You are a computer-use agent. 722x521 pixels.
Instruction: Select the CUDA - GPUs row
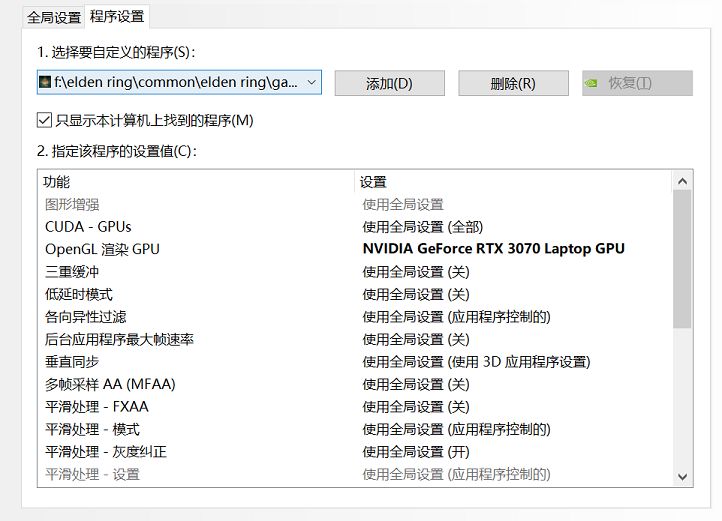88,227
